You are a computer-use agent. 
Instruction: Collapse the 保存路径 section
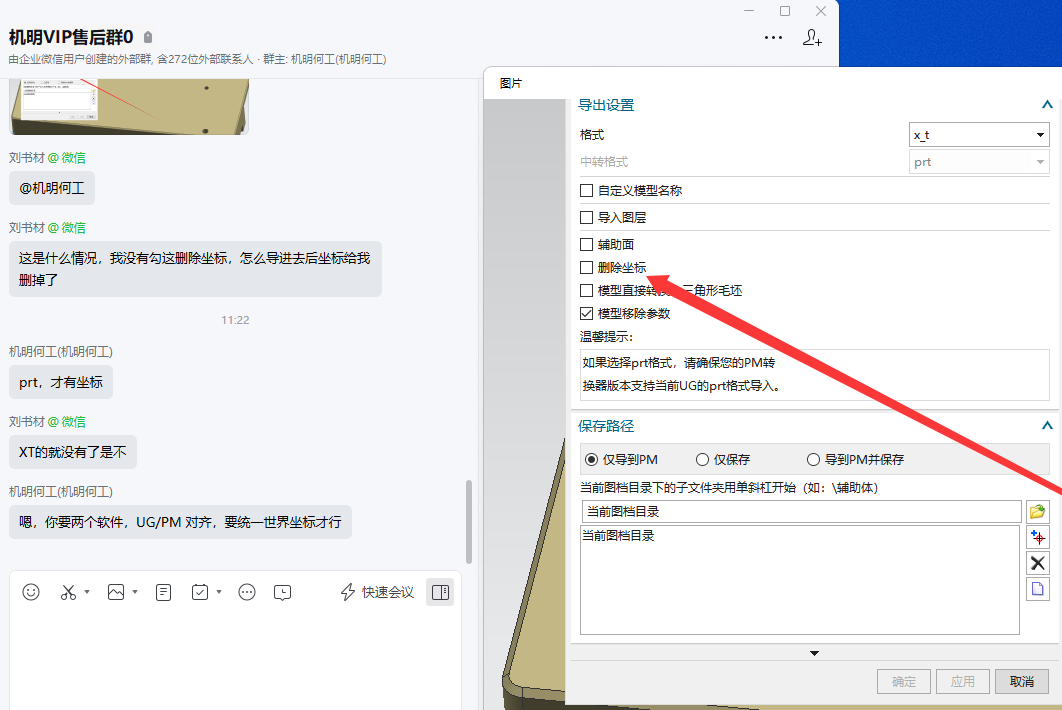click(x=1047, y=425)
